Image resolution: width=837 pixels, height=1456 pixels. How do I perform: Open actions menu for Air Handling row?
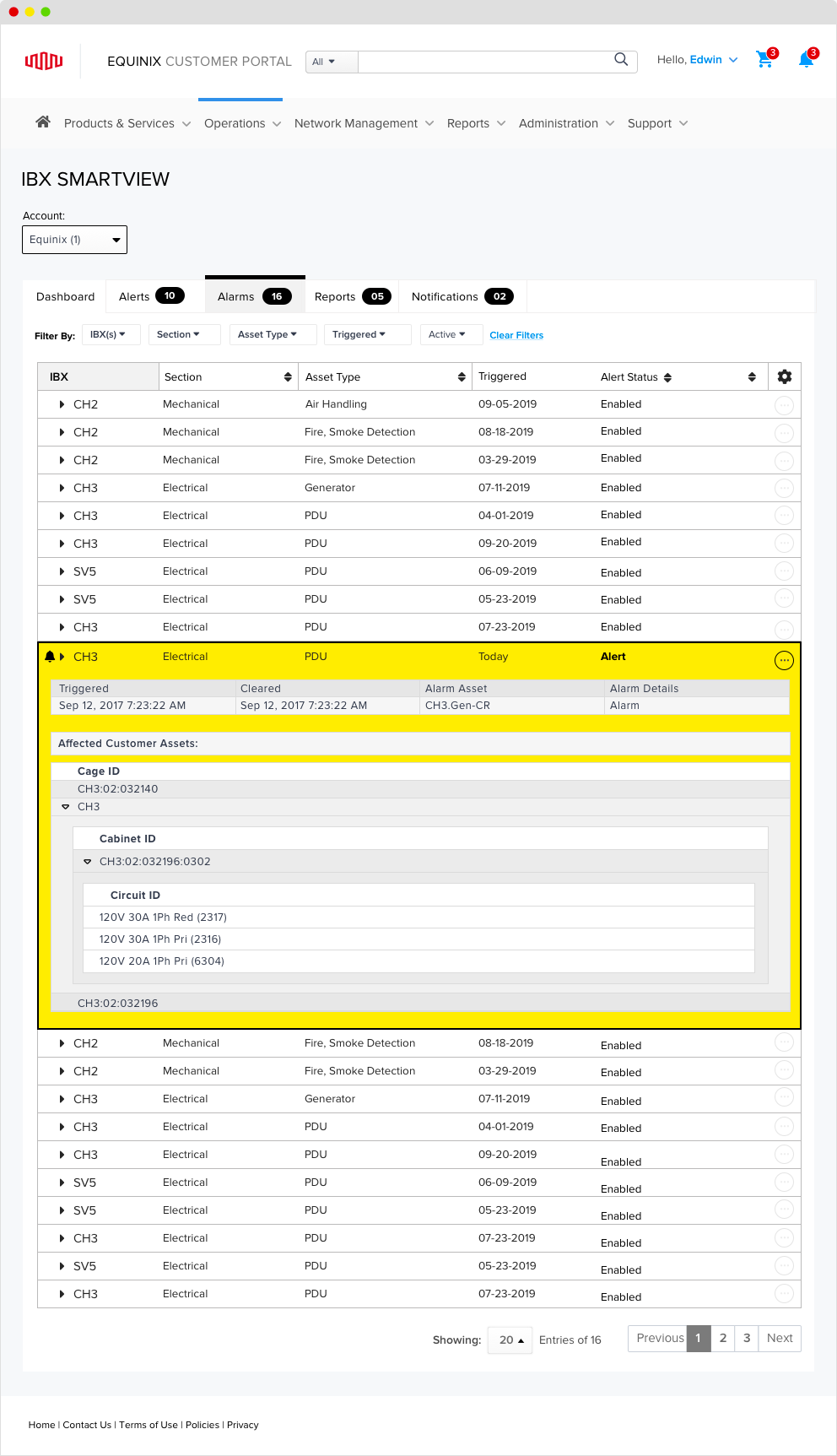tap(784, 405)
